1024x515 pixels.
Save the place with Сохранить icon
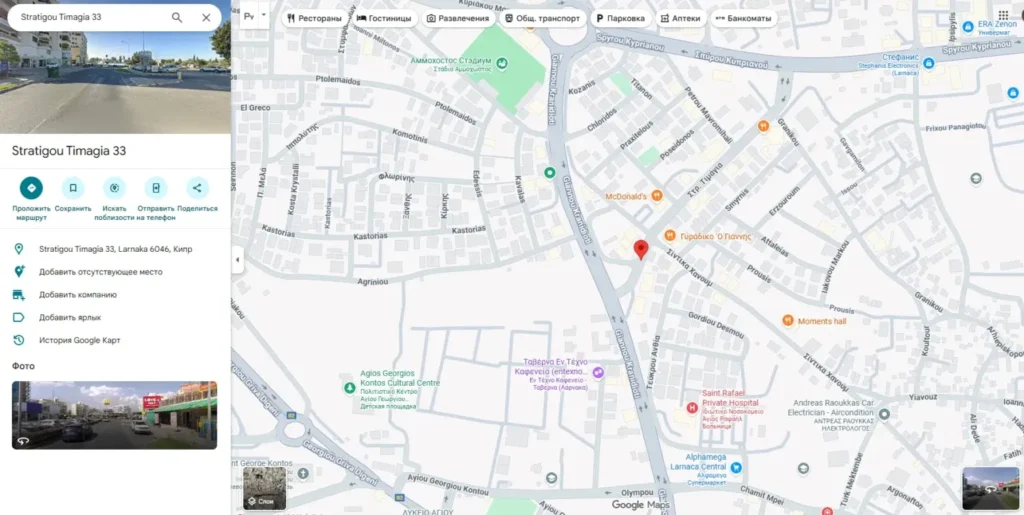coord(73,188)
